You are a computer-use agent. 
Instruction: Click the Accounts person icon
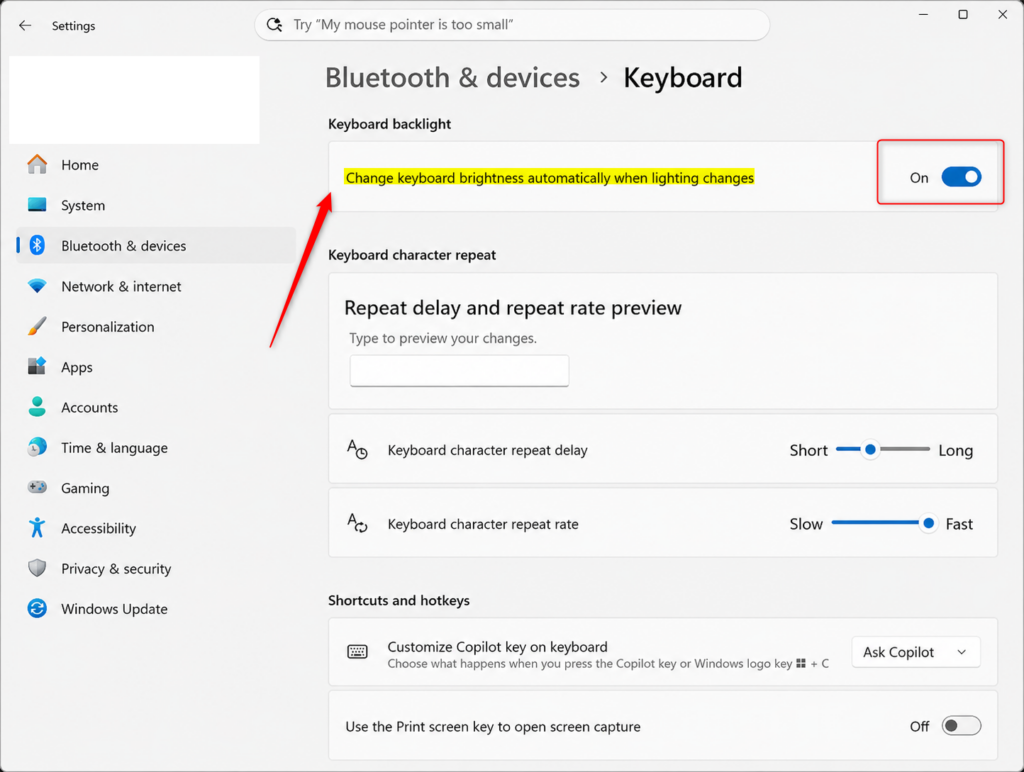[x=37, y=407]
